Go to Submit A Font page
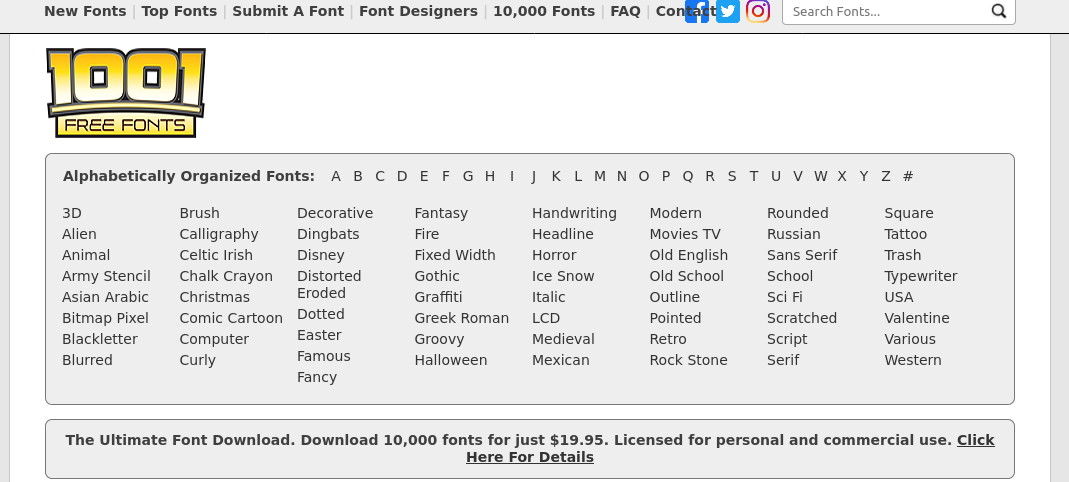Image resolution: width=1069 pixels, height=482 pixels. pos(288,11)
